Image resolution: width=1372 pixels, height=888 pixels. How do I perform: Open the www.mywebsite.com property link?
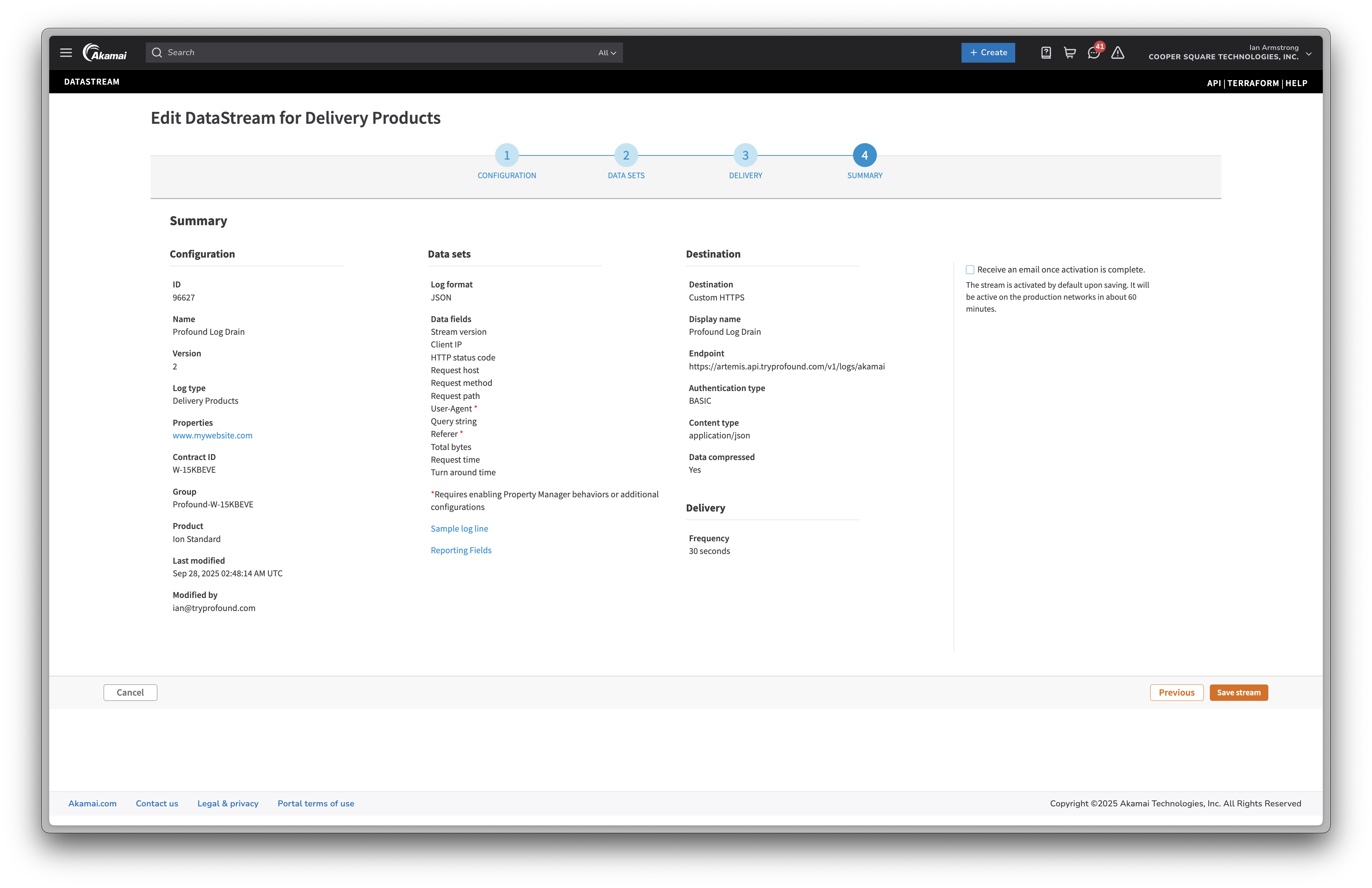(212, 436)
